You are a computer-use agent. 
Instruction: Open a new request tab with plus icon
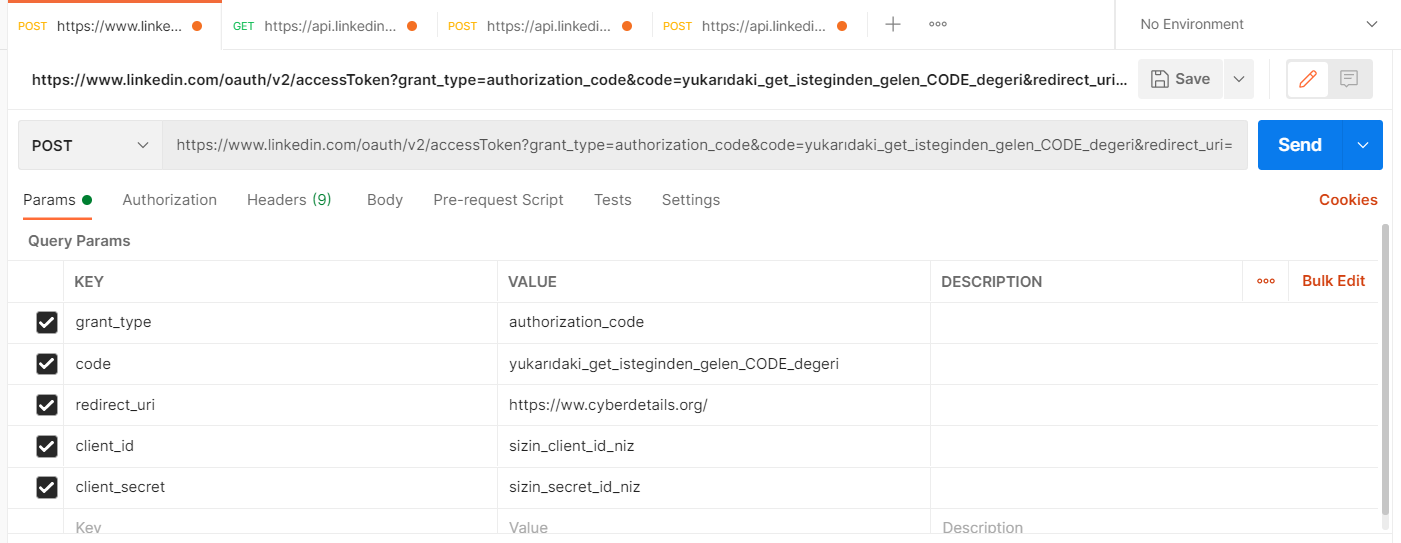coord(893,24)
